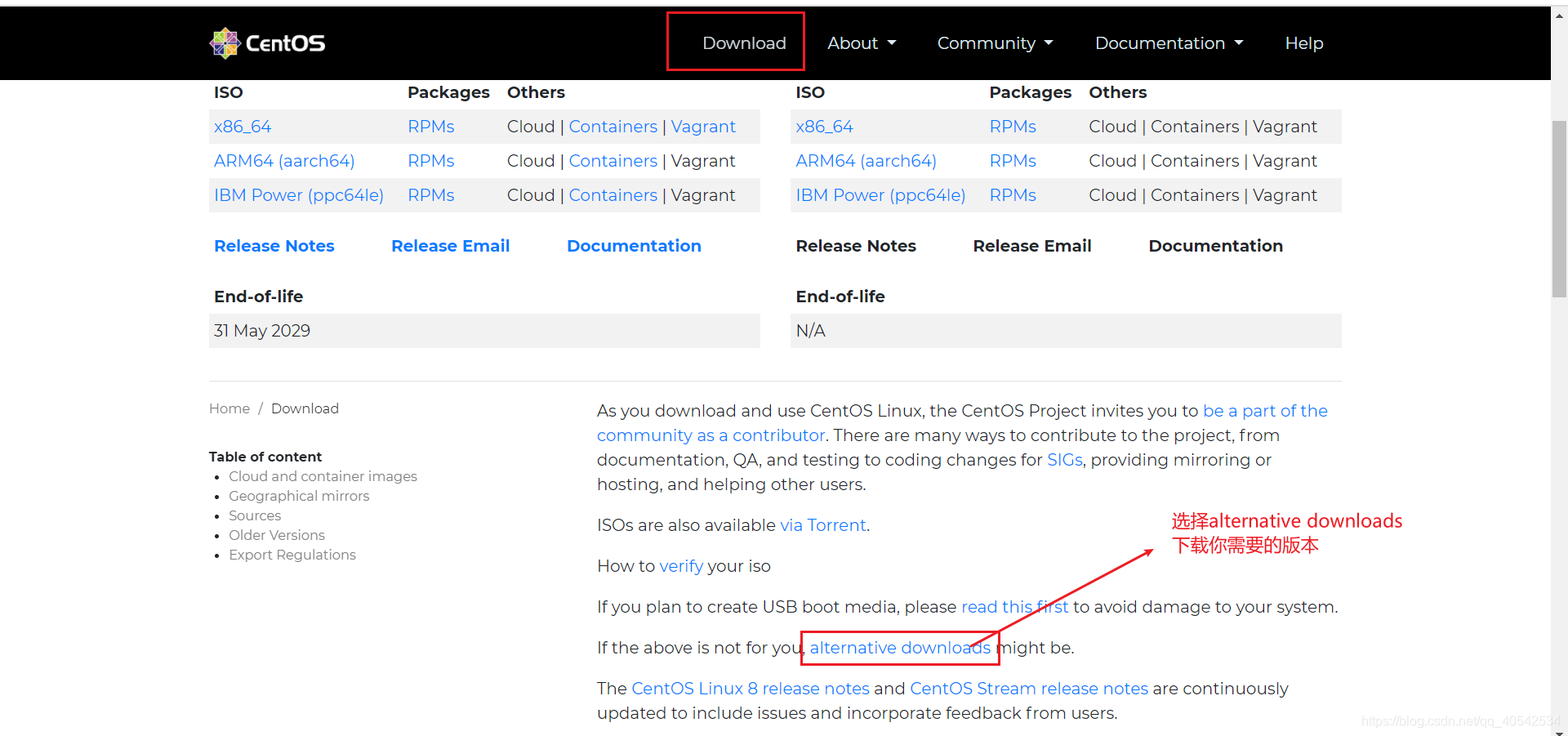Viewport: 1568px width, 736px height.
Task: Open the blue Release Email link
Action: click(451, 246)
